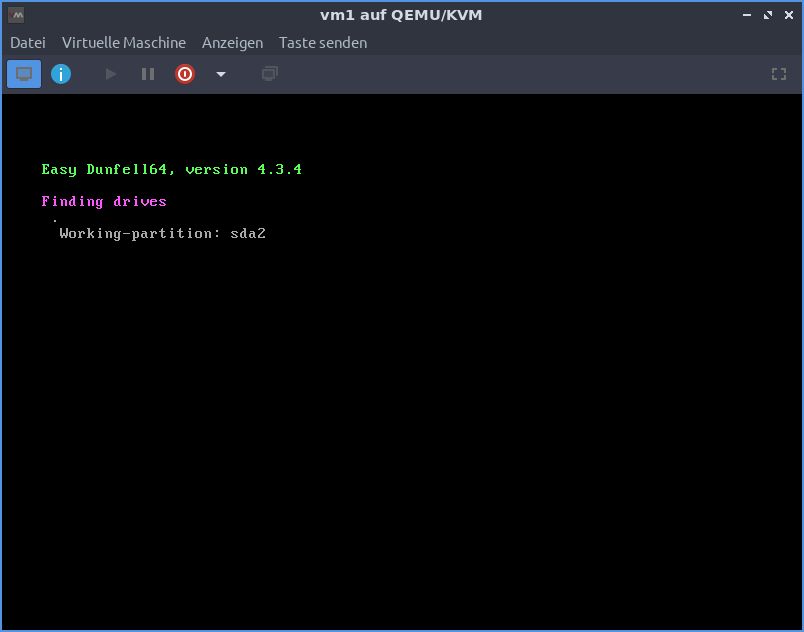Viewport: 804px width, 632px height.
Task: Expand the shutdown options dropdown arrow
Action: click(221, 74)
